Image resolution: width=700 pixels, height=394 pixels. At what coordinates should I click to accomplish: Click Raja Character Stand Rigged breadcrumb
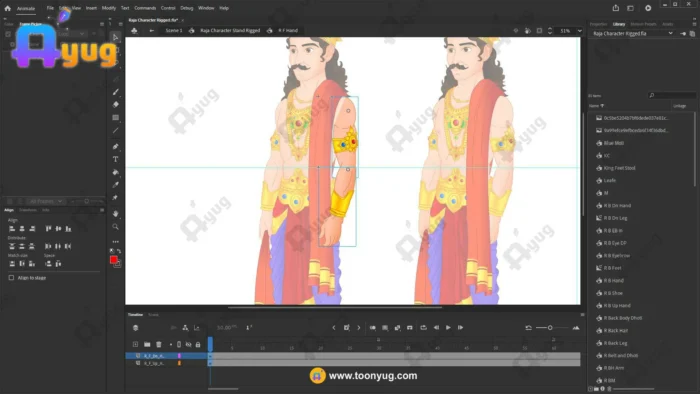[230, 30]
